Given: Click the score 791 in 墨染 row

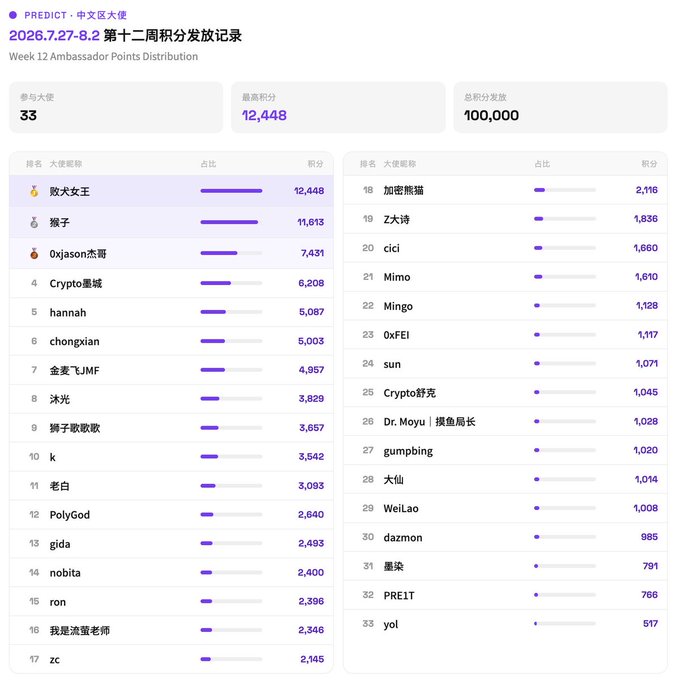Looking at the screenshot, I should pyautogui.click(x=650, y=566).
